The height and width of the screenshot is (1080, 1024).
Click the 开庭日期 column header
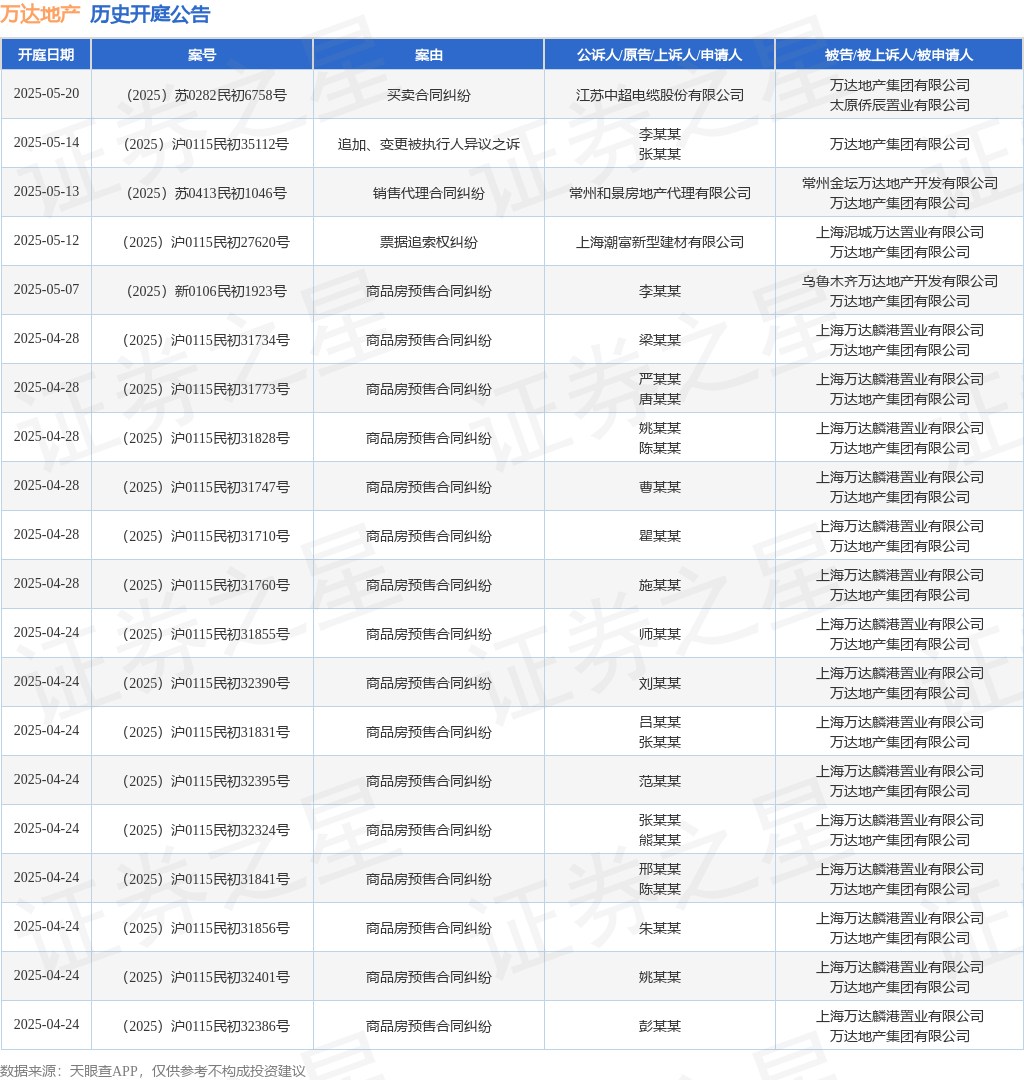coord(45,54)
